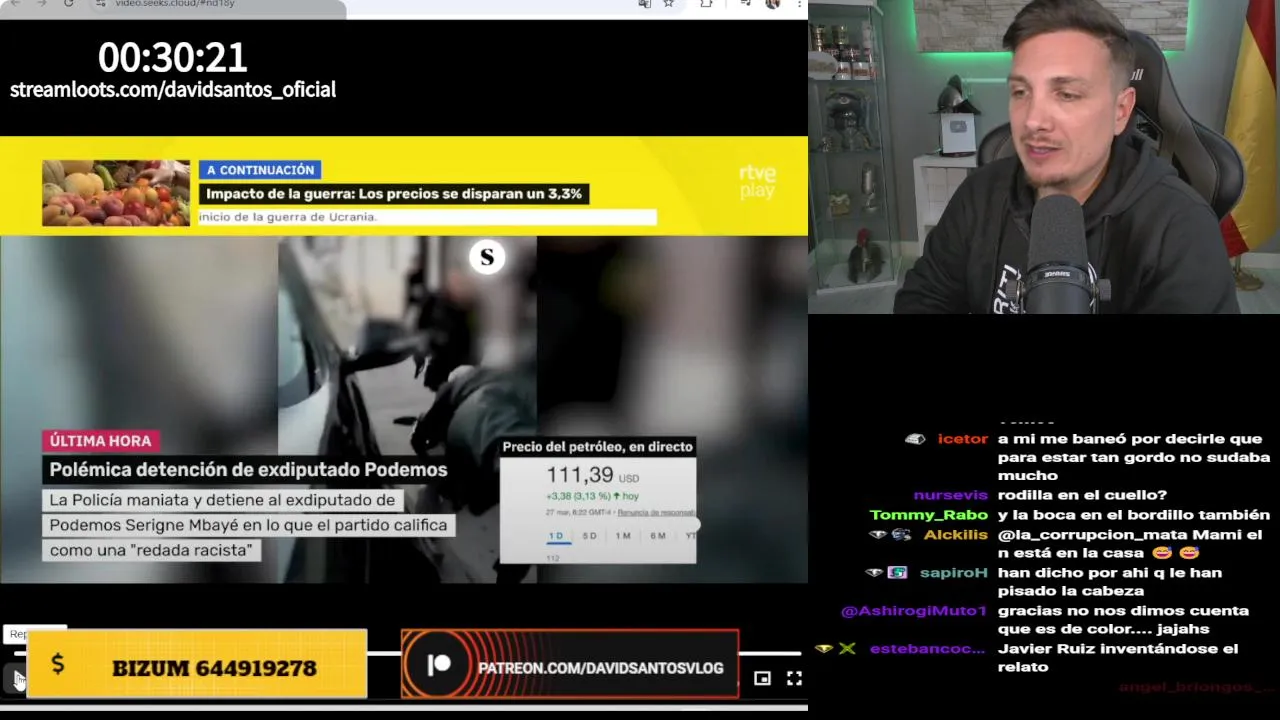Click the 'A CONTINUACIÓN' label
This screenshot has width=1280, height=720.
(x=260, y=170)
